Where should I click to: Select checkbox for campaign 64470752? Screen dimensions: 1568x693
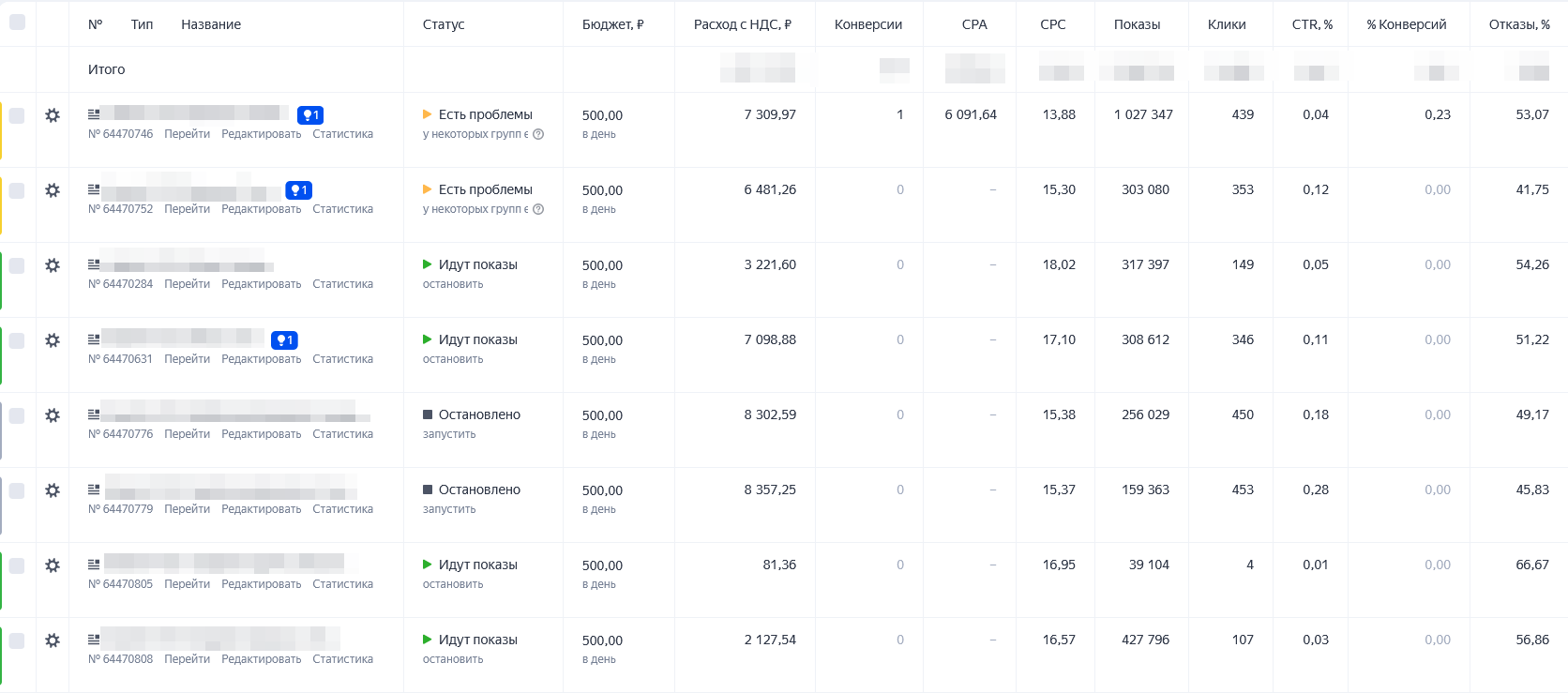pyautogui.click(x=17, y=190)
